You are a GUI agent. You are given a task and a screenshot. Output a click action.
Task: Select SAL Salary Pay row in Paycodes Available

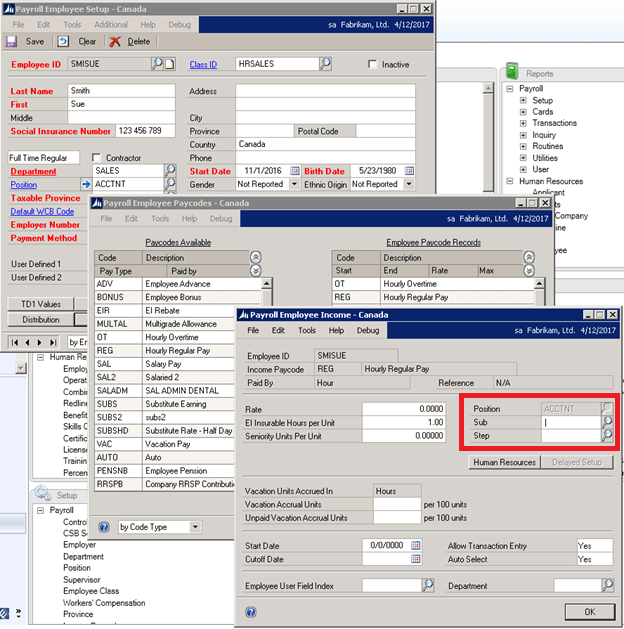click(x=164, y=364)
